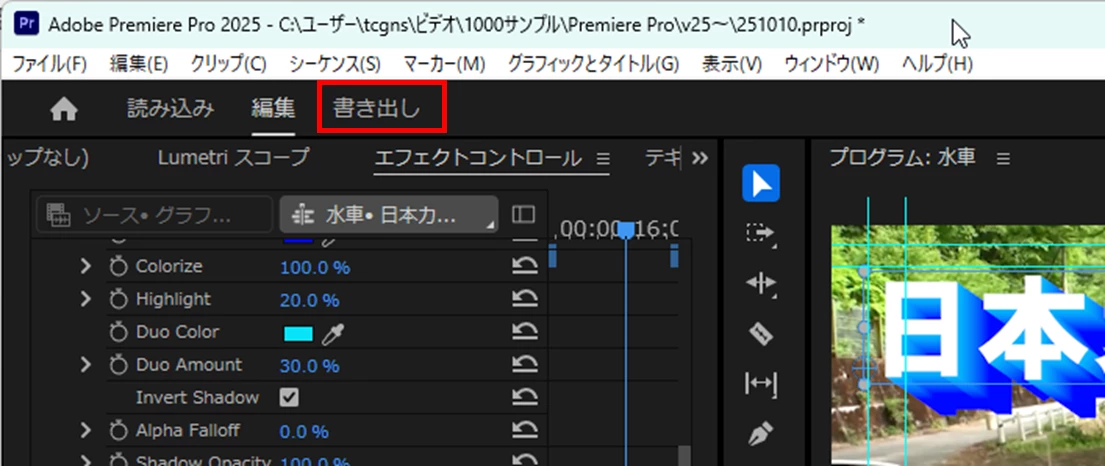The image size is (1105, 466).
Task: Open the ヘルプ(H) menu
Action: click(x=937, y=64)
